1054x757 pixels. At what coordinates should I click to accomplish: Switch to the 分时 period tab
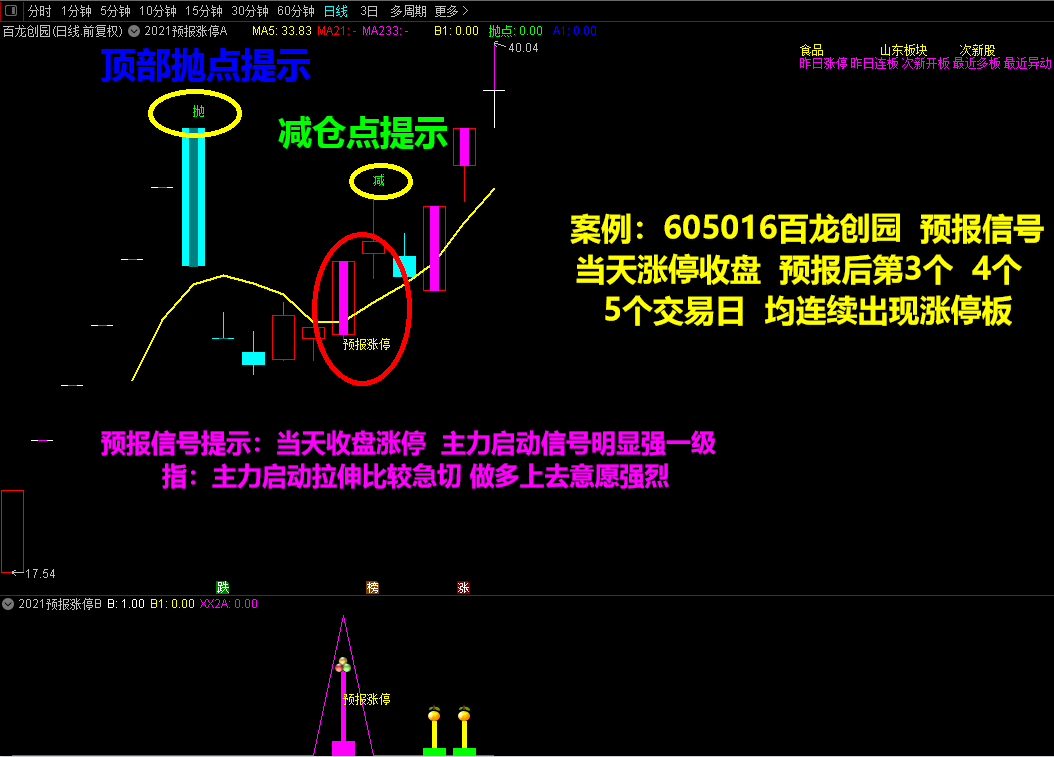point(39,11)
